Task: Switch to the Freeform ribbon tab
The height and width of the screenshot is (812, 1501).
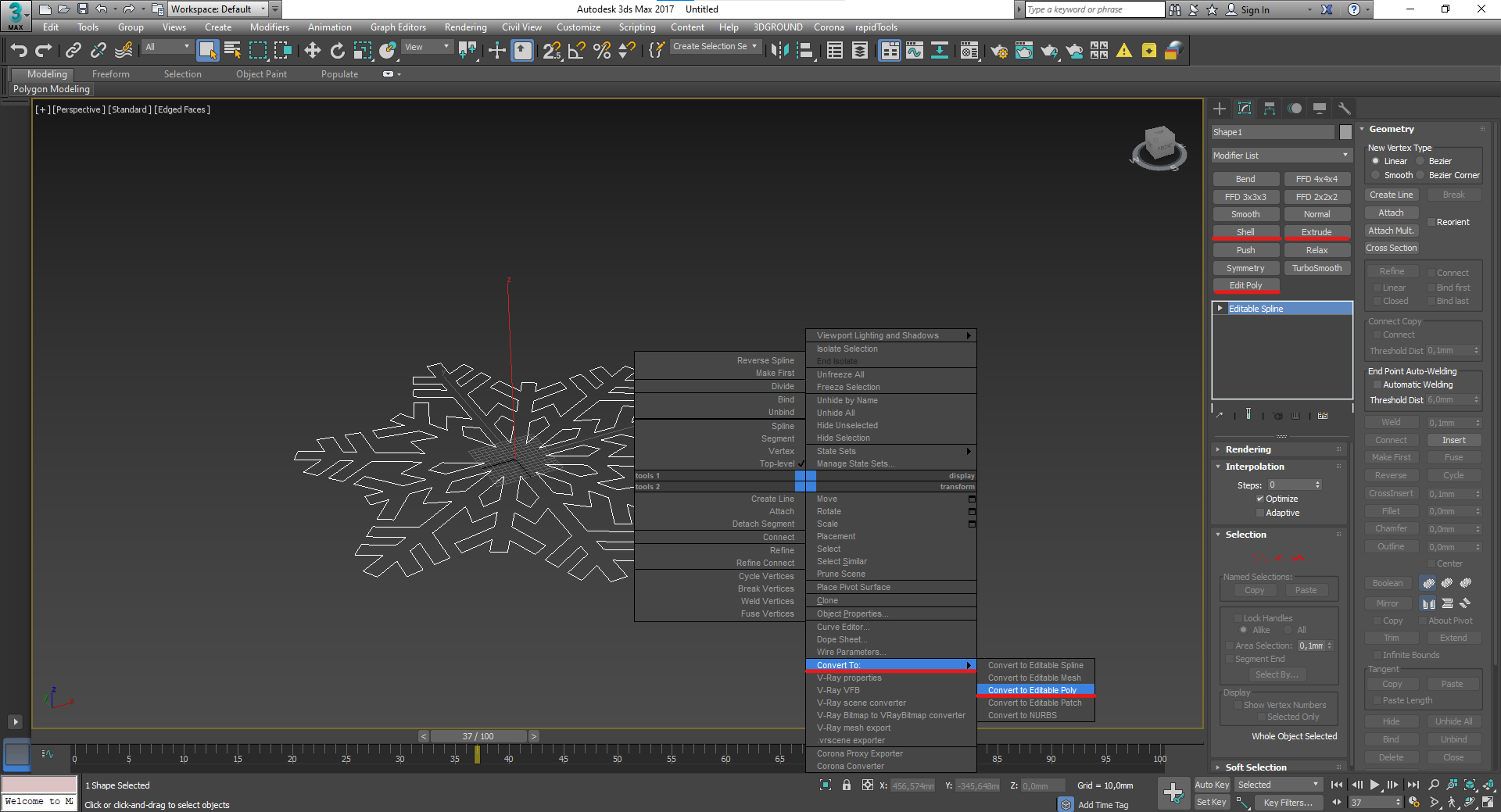Action: click(110, 74)
